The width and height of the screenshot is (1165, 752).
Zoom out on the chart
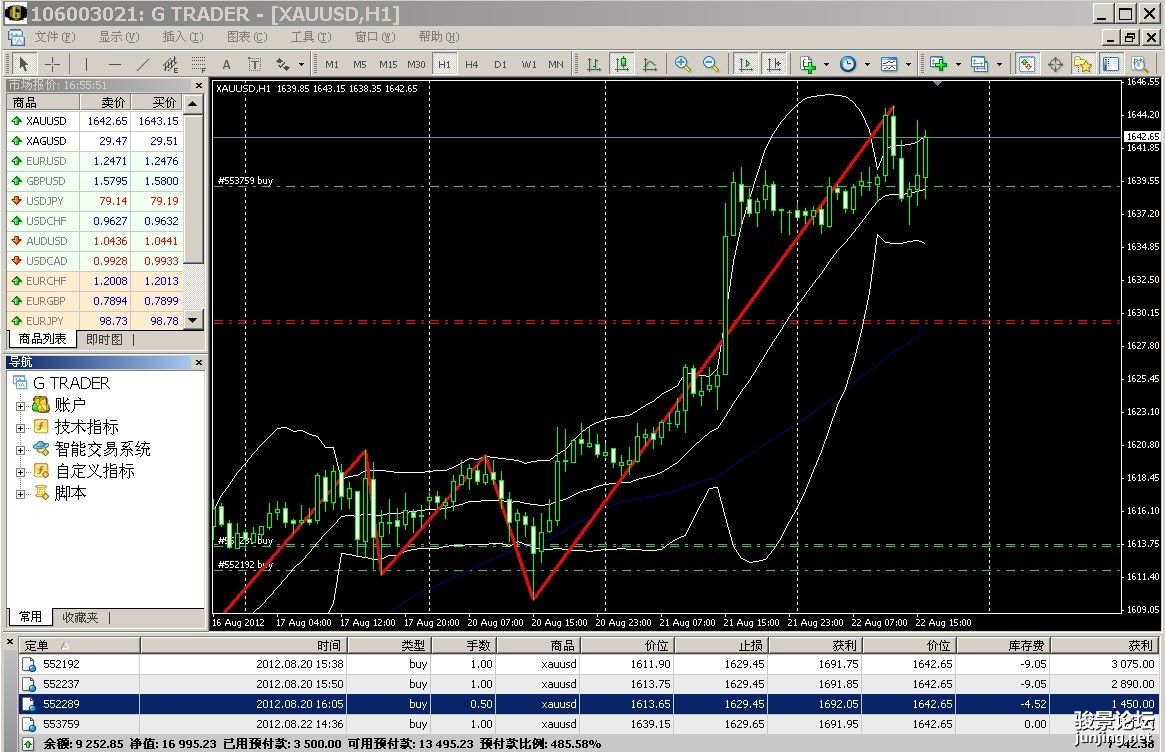click(x=711, y=65)
